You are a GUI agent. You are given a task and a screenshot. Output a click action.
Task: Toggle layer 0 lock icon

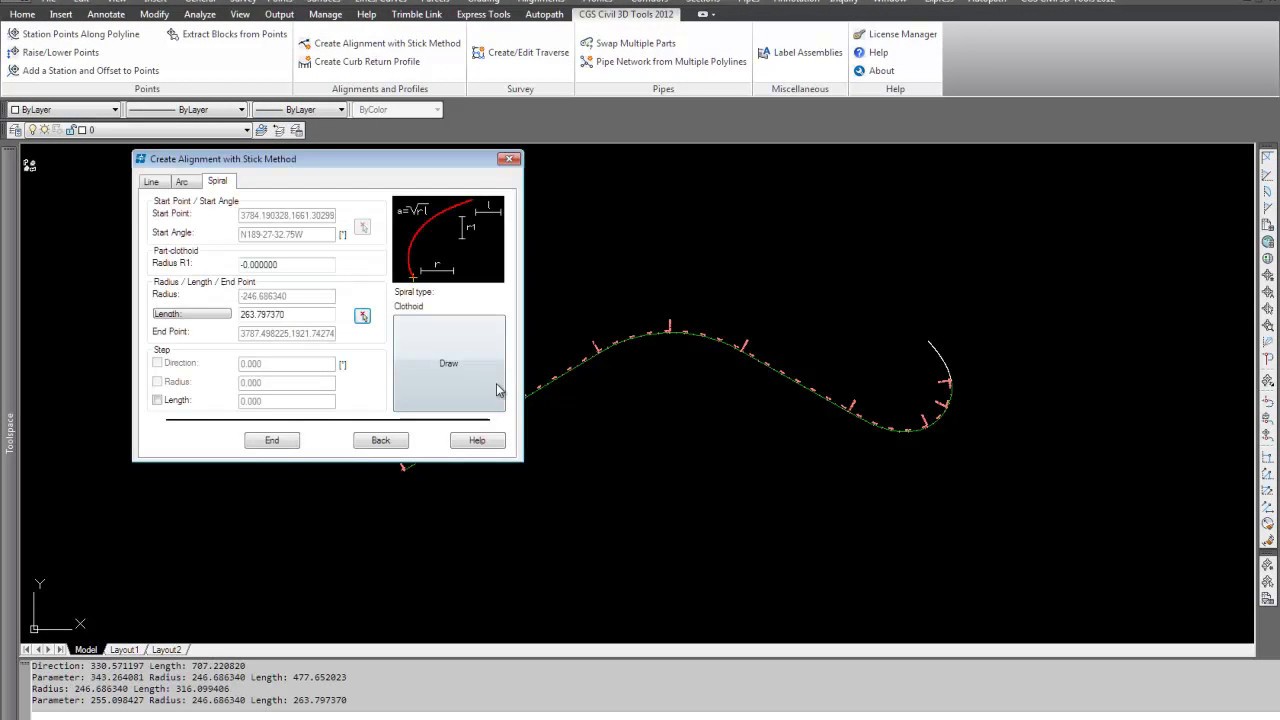coord(70,130)
